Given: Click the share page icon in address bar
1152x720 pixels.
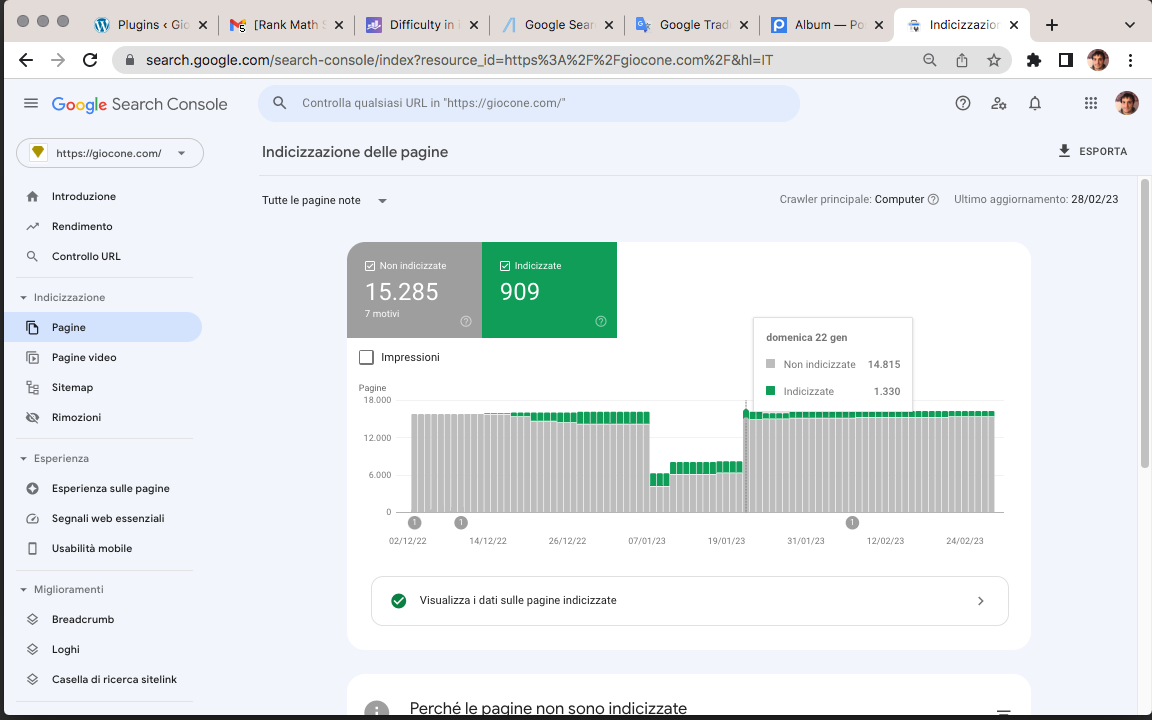Looking at the screenshot, I should (962, 60).
